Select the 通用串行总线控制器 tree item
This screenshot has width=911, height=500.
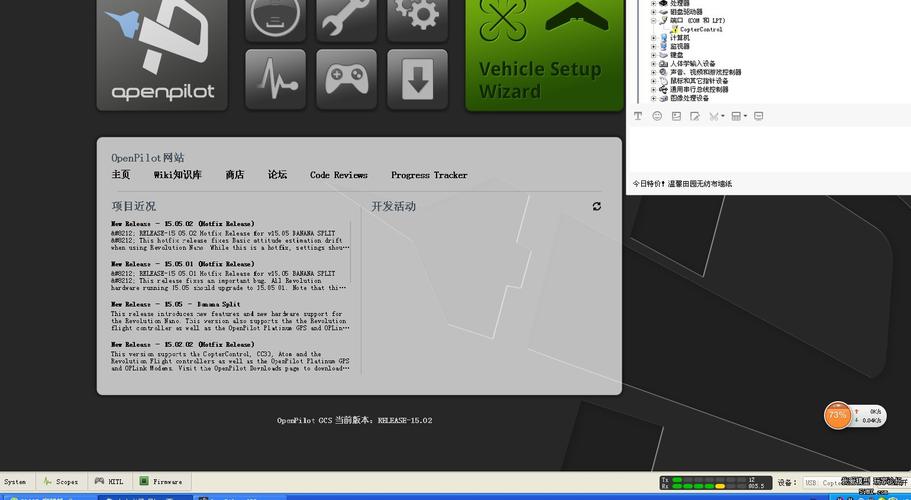[x=699, y=90]
